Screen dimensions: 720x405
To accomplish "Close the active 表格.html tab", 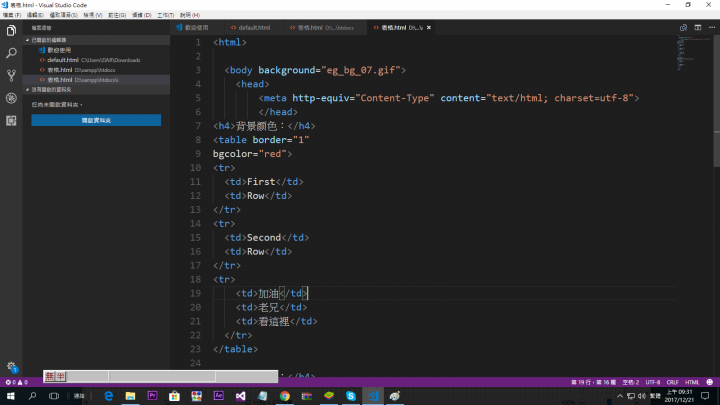I will tap(429, 28).
